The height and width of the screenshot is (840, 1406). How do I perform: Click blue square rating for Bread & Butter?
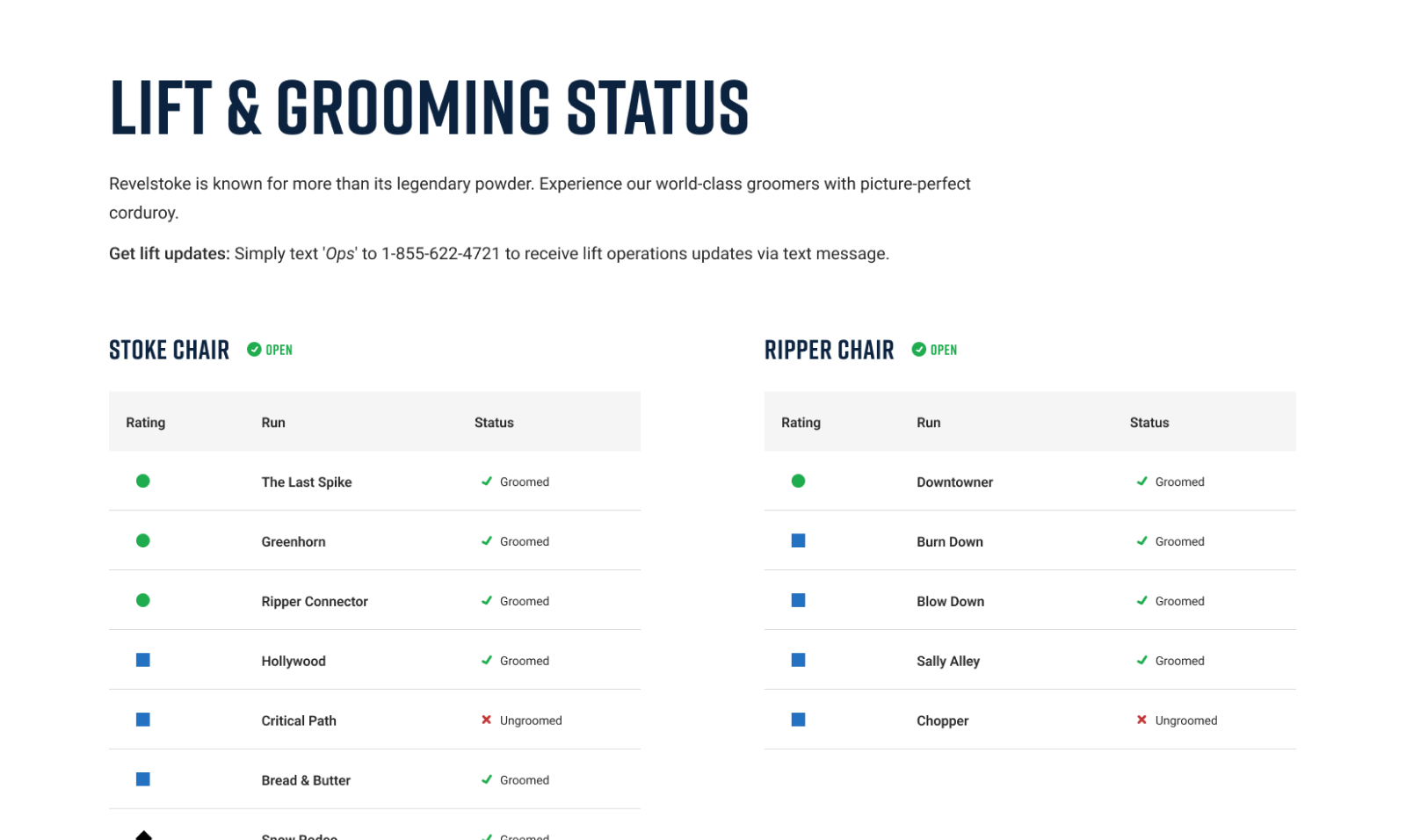click(143, 779)
